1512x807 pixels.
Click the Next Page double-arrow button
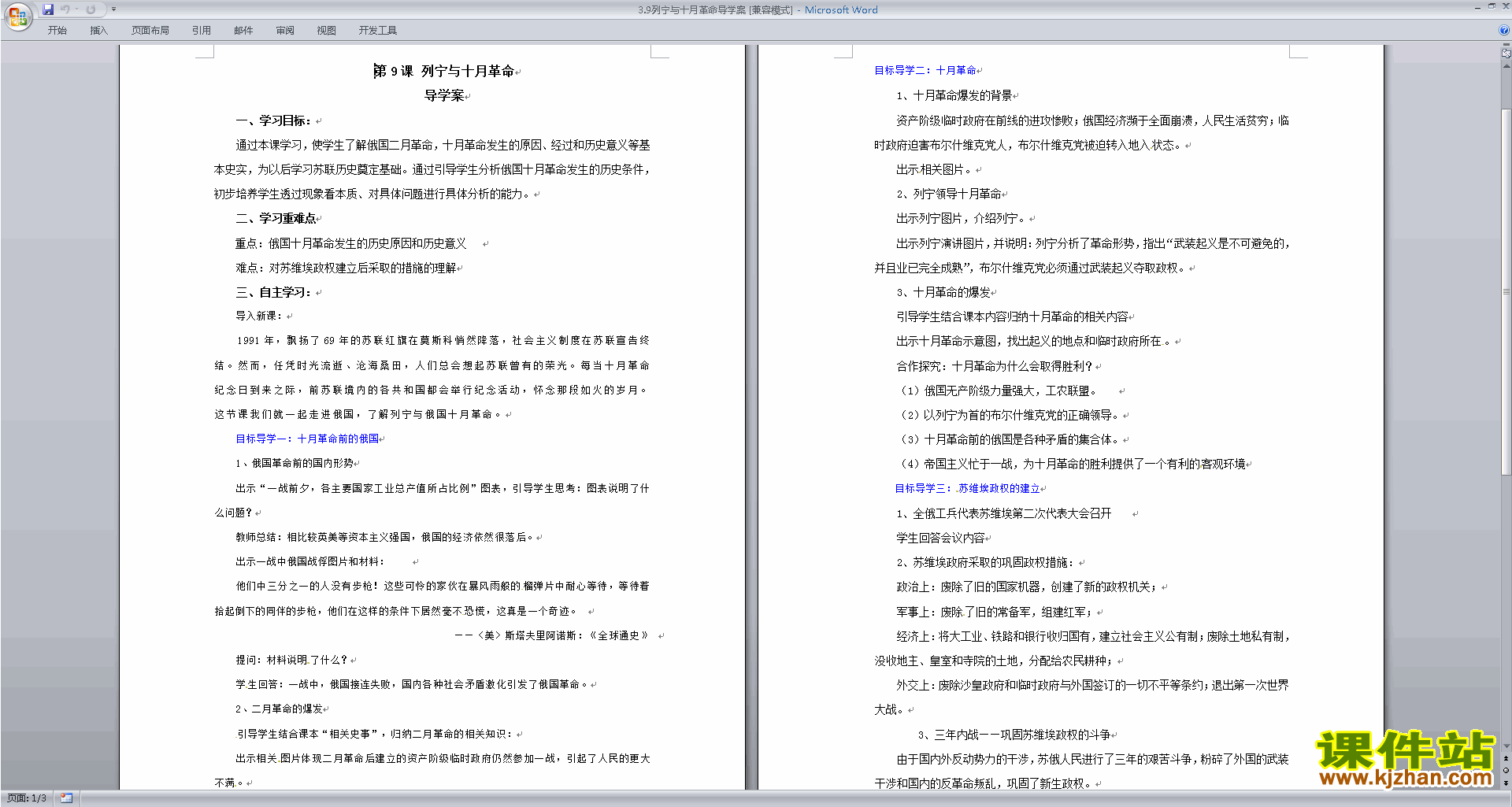pos(1506,783)
